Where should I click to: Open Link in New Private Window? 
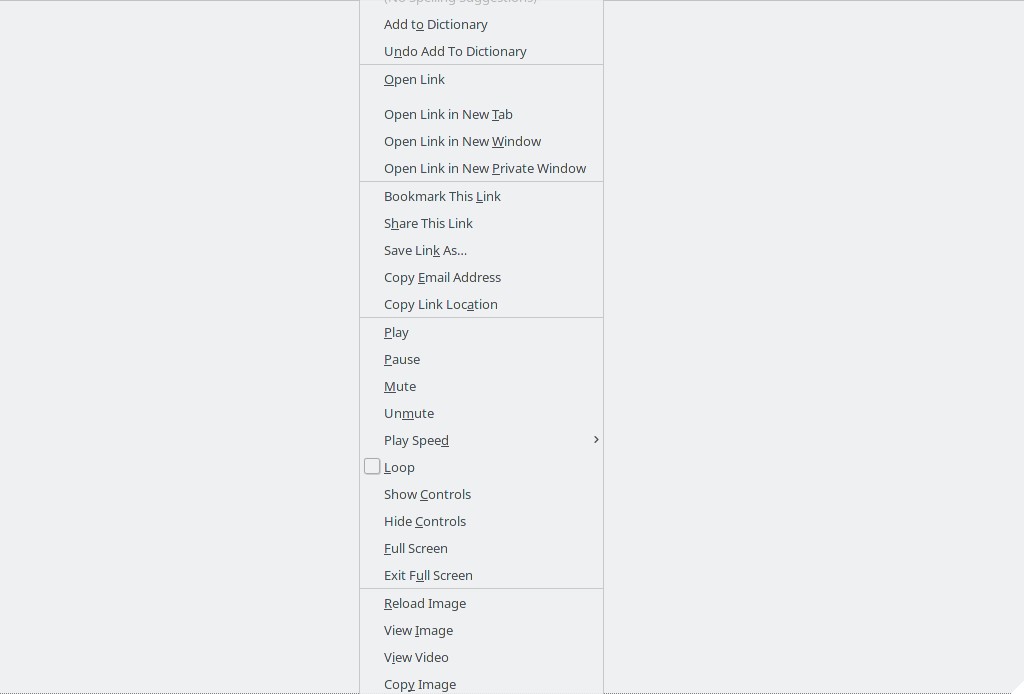click(481, 168)
